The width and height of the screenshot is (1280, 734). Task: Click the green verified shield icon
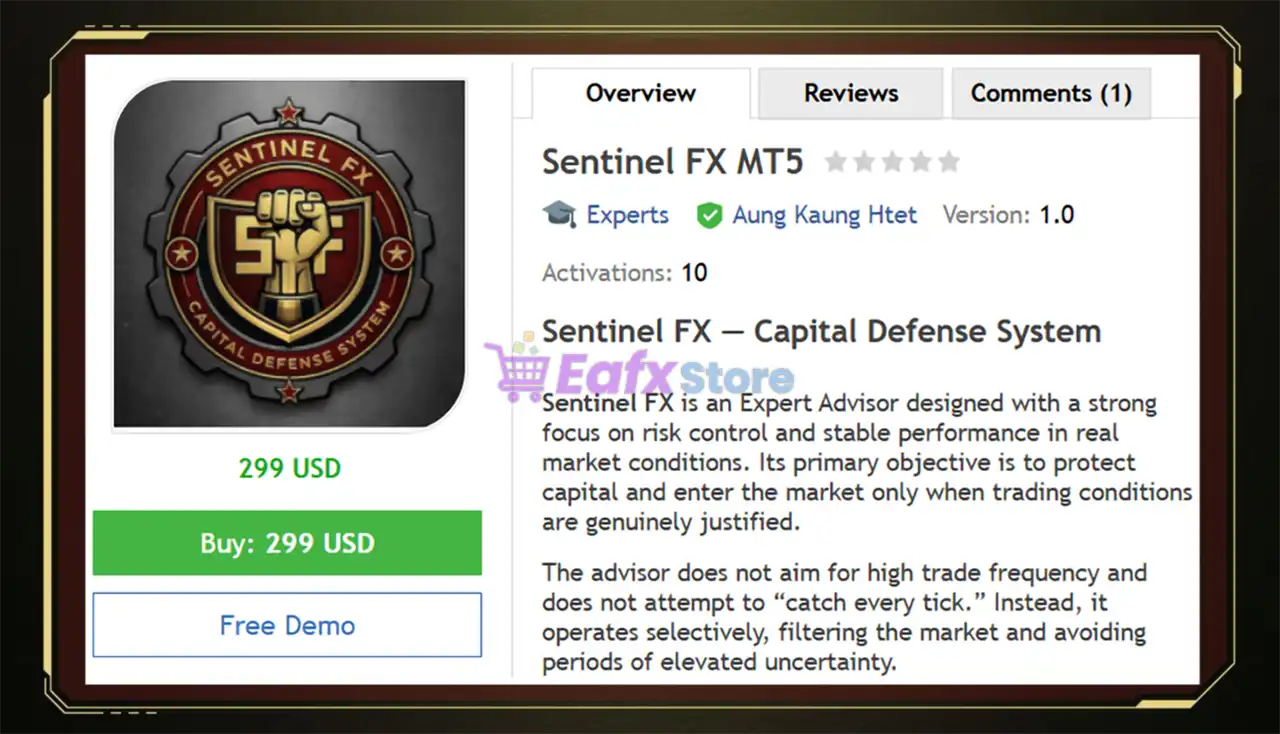[x=709, y=215]
